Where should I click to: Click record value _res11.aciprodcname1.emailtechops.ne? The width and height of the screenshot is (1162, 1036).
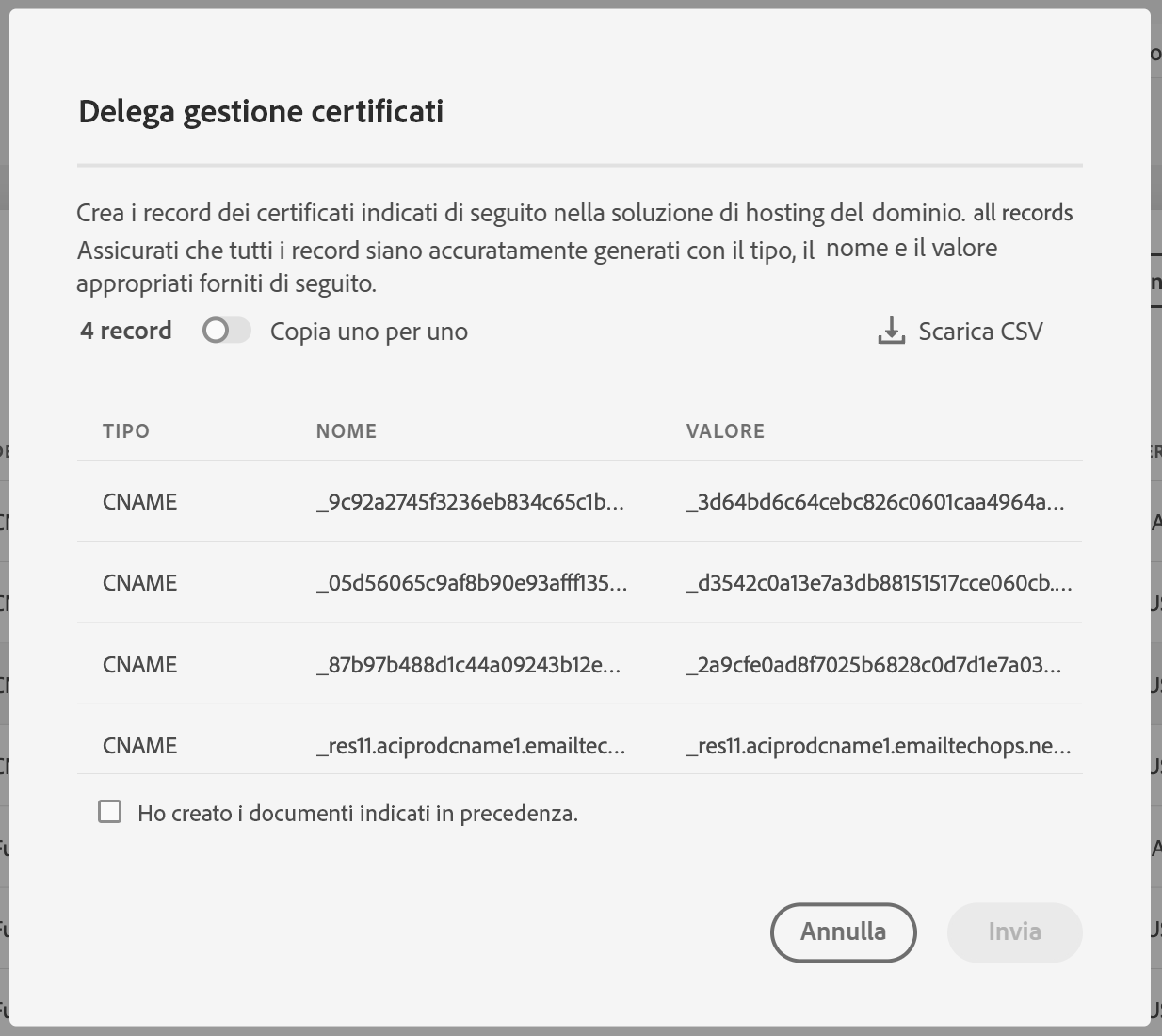click(878, 746)
